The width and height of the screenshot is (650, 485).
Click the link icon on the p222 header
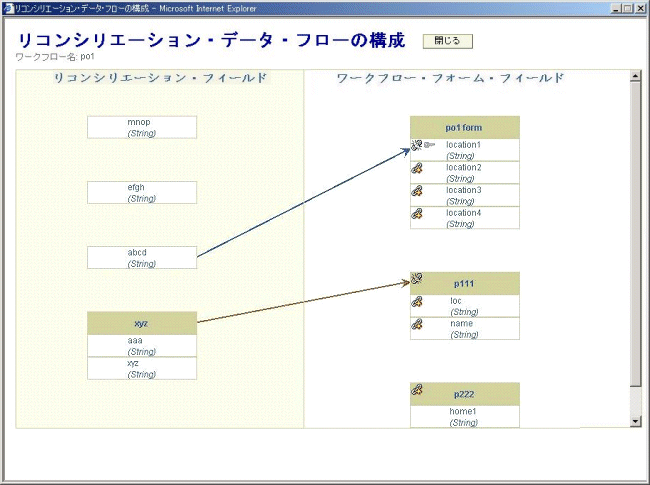417,389
